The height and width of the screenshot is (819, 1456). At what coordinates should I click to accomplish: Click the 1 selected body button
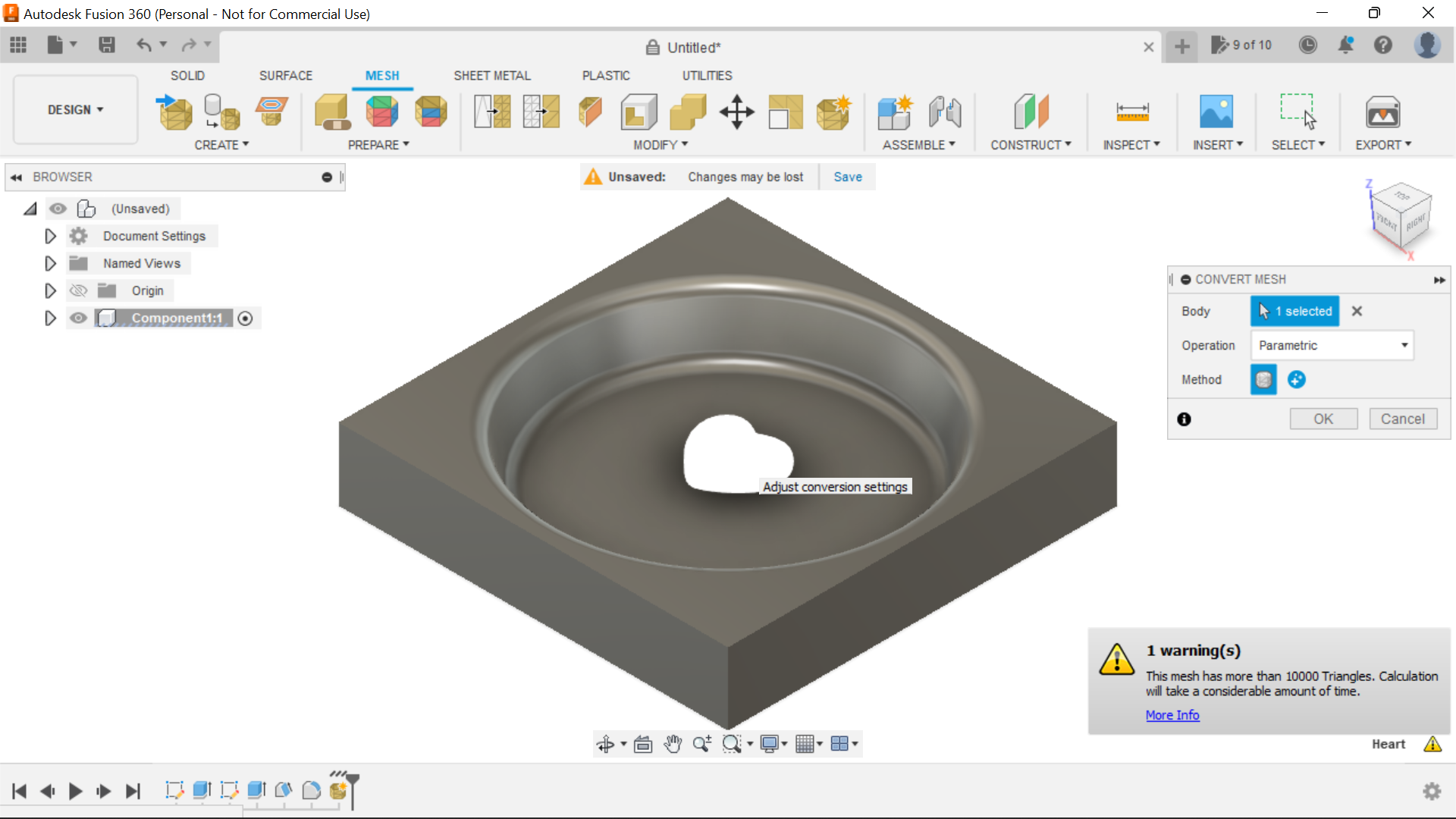tap(1295, 311)
